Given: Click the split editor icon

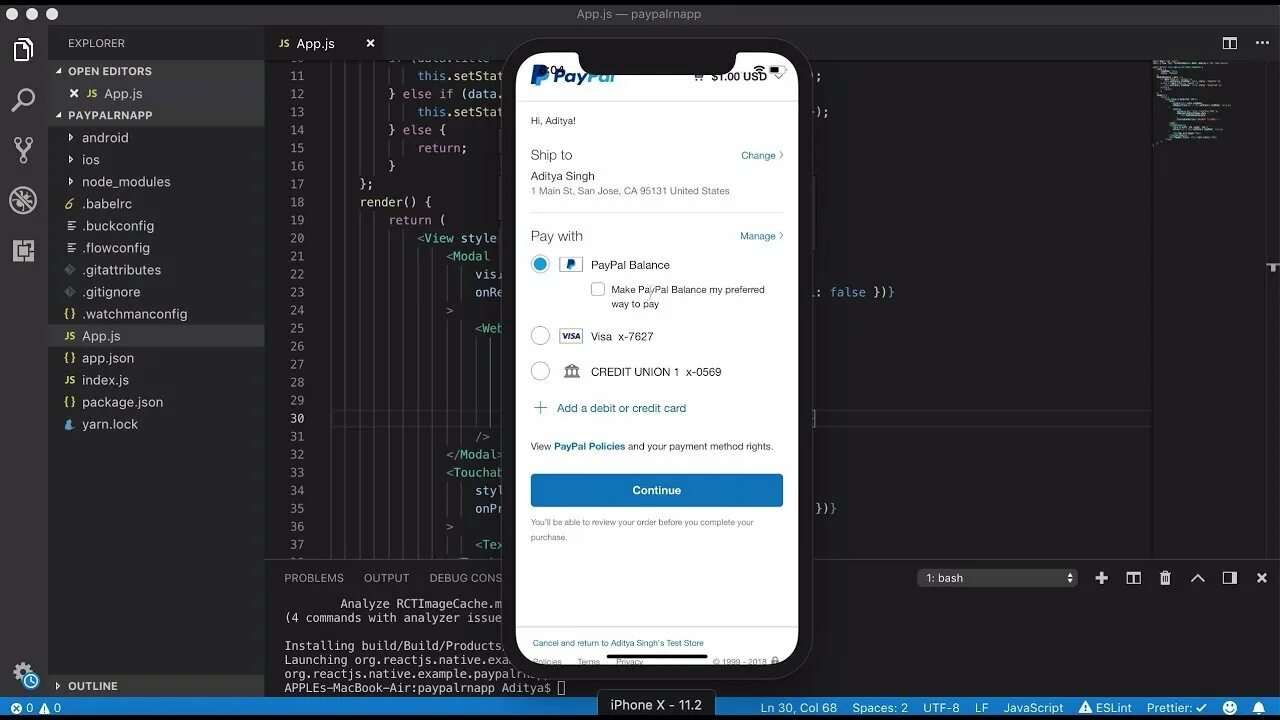Looking at the screenshot, I should (1230, 43).
